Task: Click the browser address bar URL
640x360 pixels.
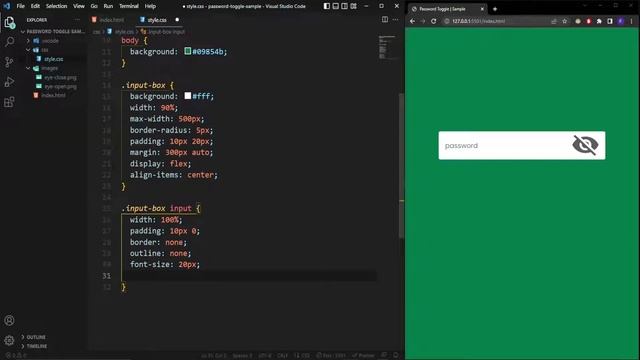Action: [478, 21]
